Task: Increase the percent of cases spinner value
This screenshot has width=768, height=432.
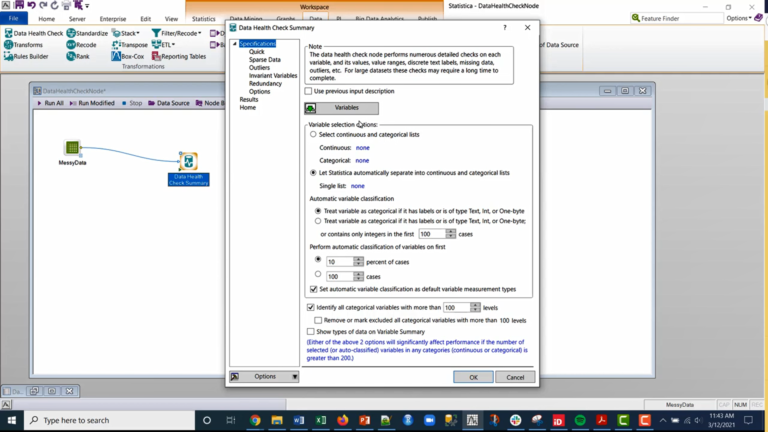Action: pos(359,259)
